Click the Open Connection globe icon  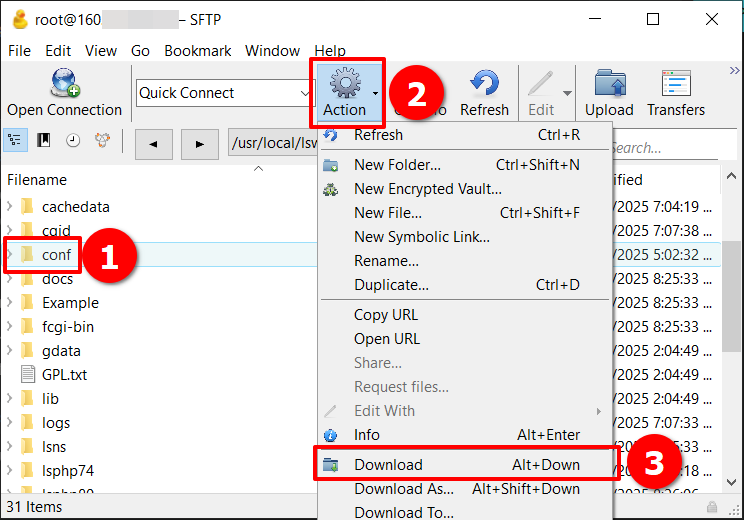pos(64,83)
